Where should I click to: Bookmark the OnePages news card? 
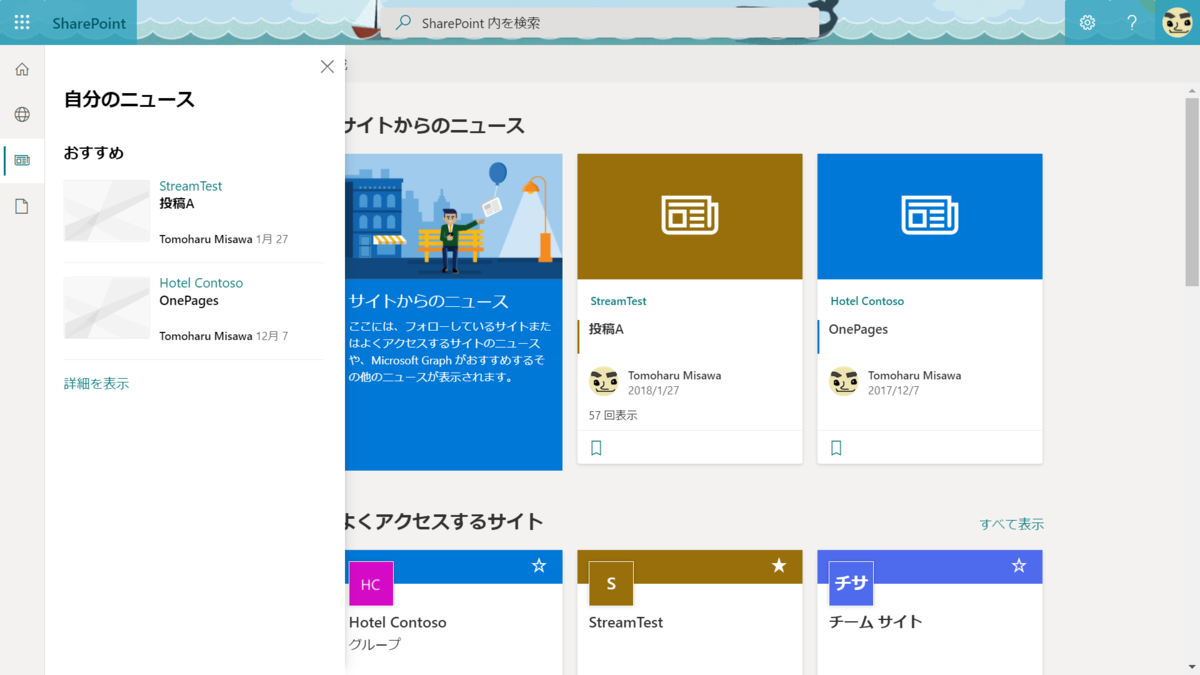[836, 448]
